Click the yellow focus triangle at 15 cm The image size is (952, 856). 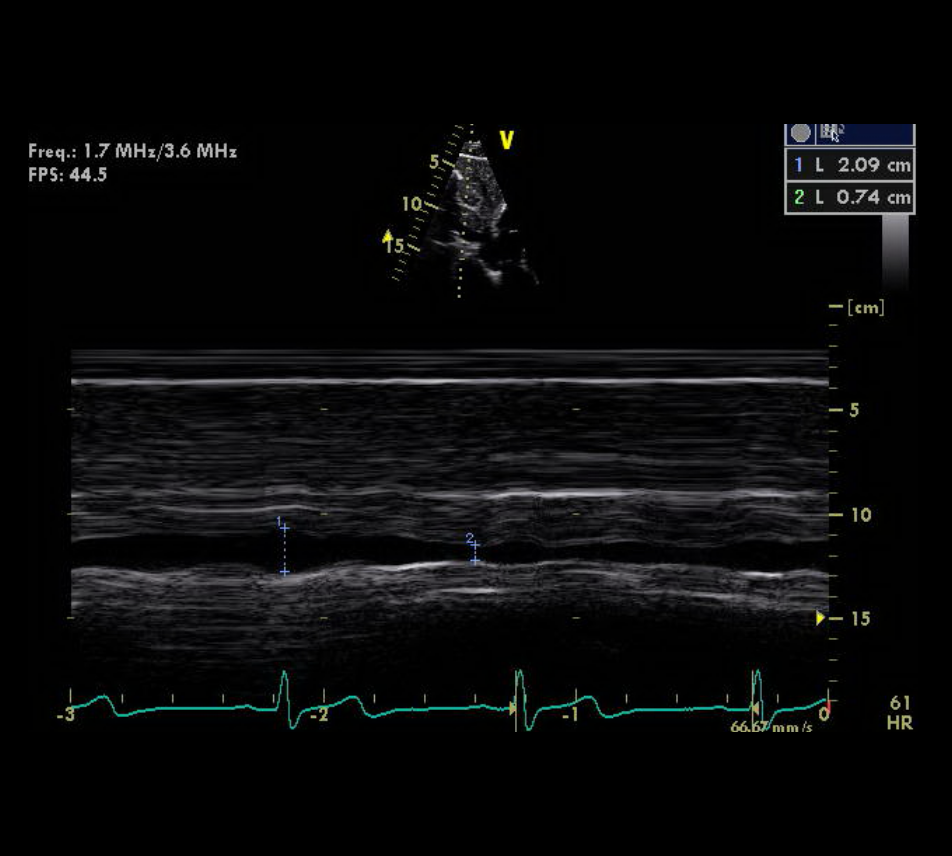point(820,619)
